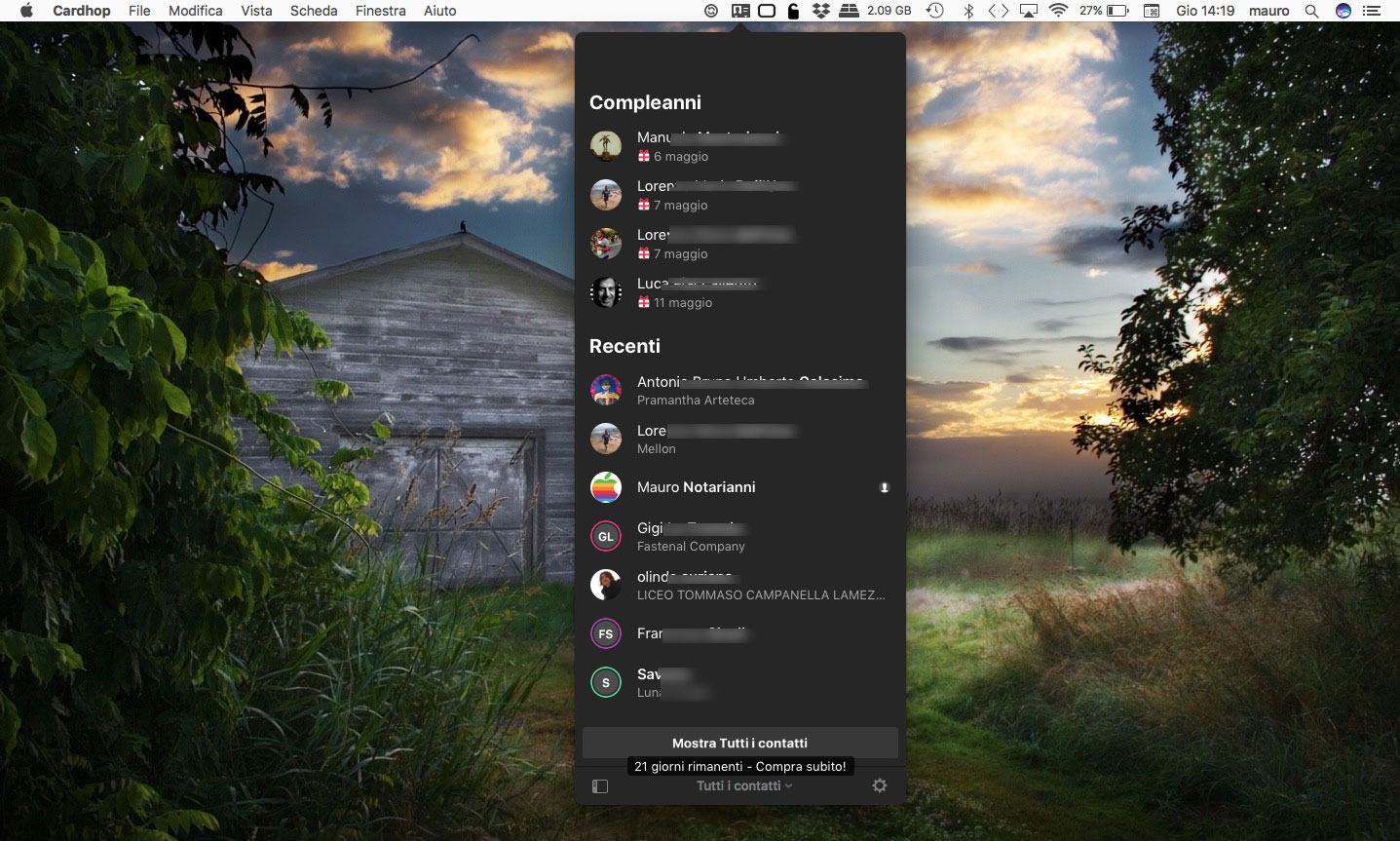Open the Apple menu
Screen dimensions: 1400x841
pos(26,11)
